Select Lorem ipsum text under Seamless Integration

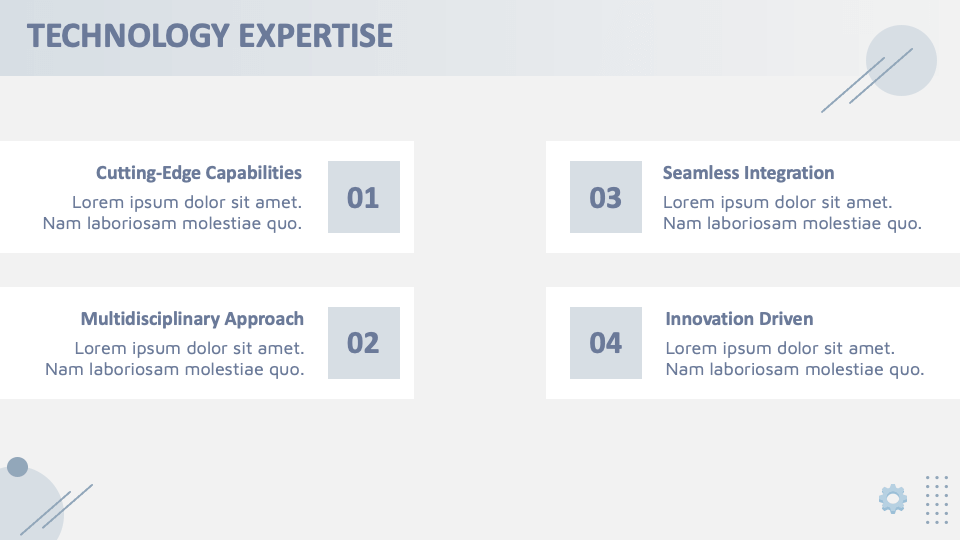point(792,212)
